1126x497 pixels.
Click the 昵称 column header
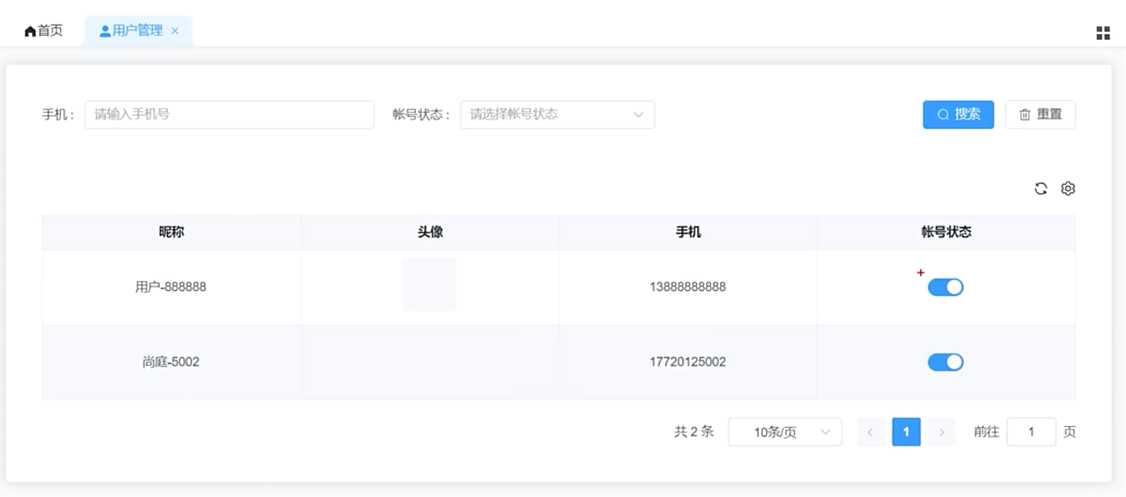click(172, 232)
